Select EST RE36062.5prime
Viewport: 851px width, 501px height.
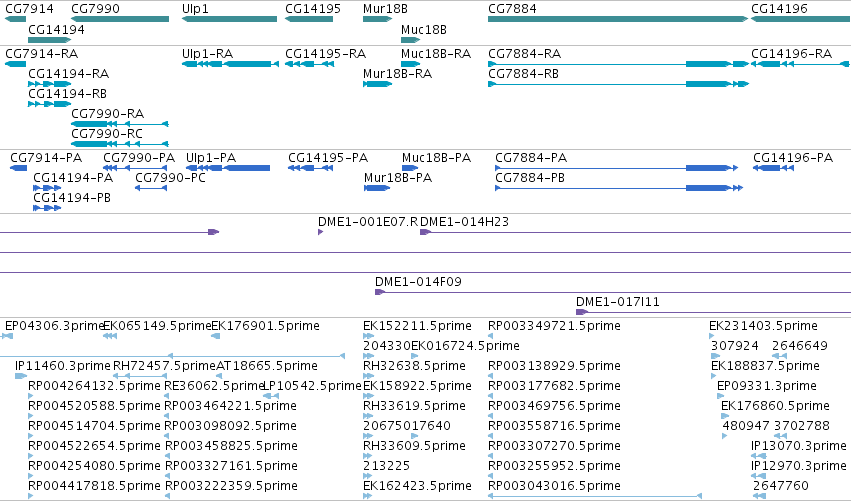214,386
